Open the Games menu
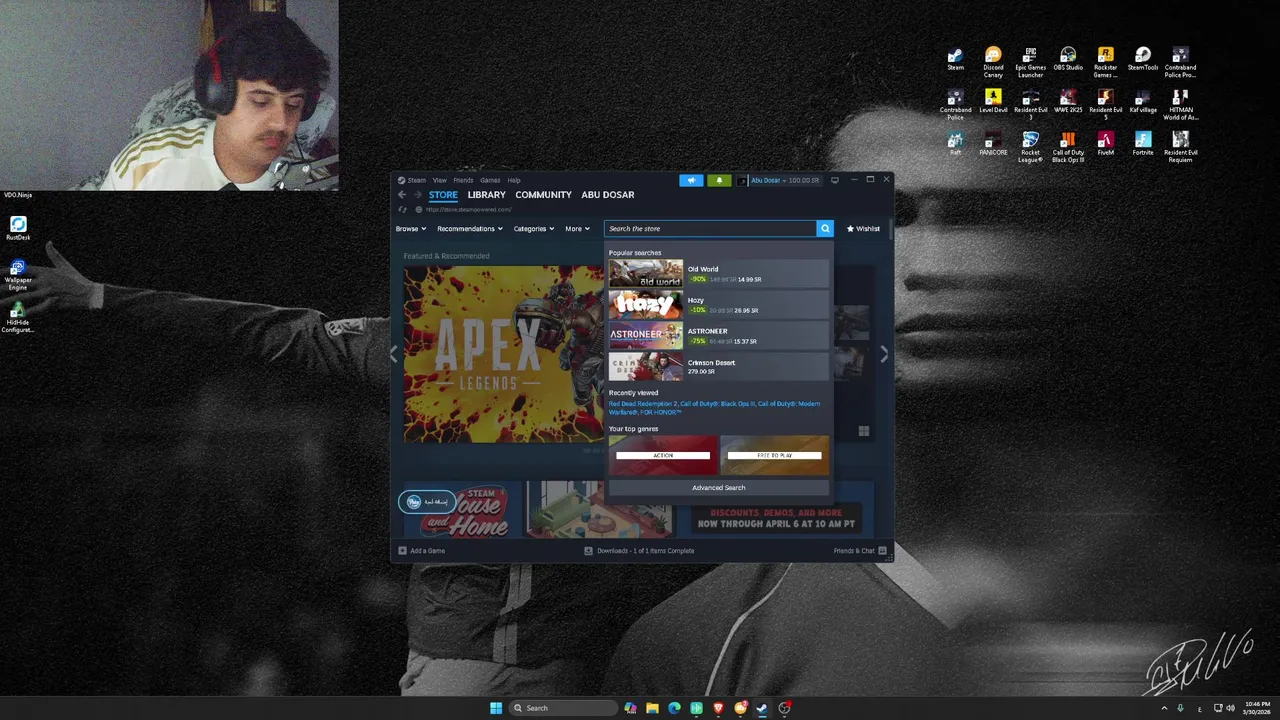 click(490, 180)
